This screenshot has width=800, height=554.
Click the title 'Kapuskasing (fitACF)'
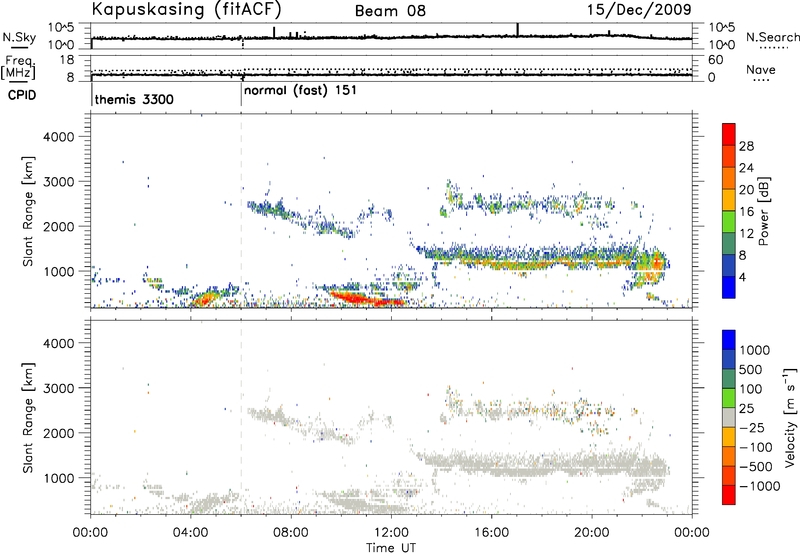tap(186, 9)
